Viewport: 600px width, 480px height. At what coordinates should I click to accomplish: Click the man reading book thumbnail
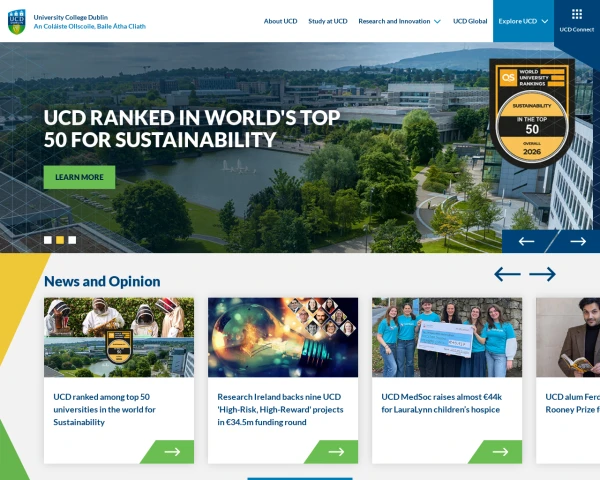tap(568, 337)
